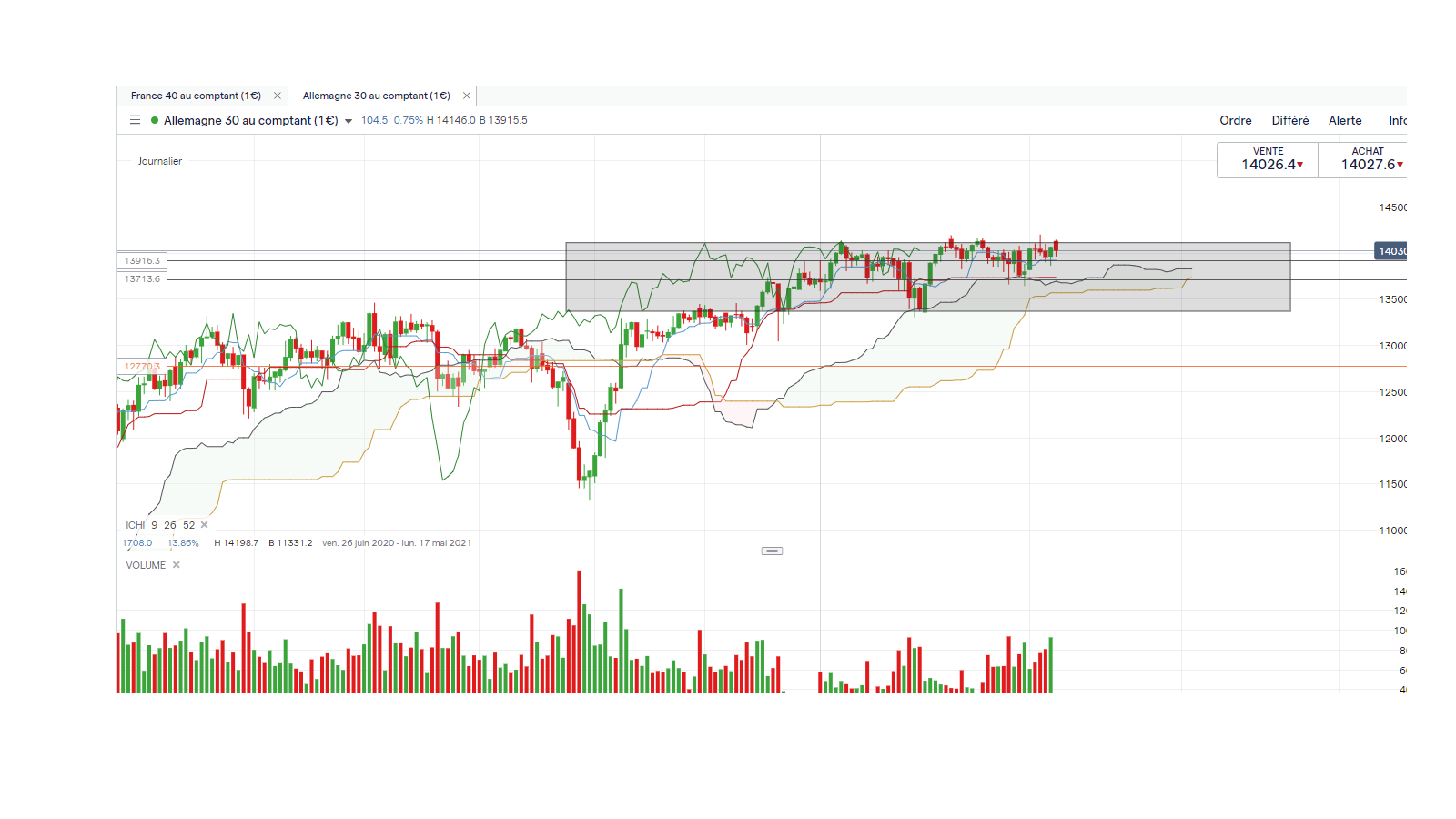
Task: Select the 13916.3 horizontal price line label
Action: coord(142,261)
